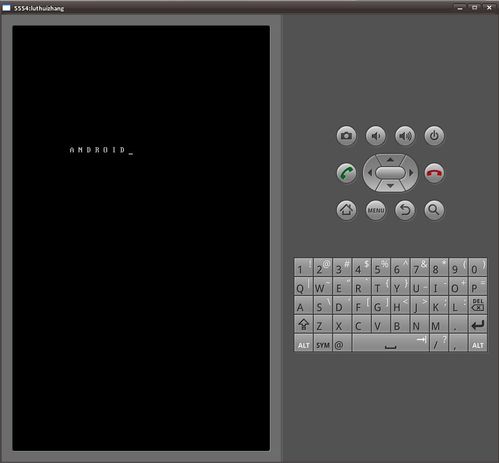Toggle the left ALT key
Image resolution: width=499 pixels, height=463 pixels.
[303, 343]
